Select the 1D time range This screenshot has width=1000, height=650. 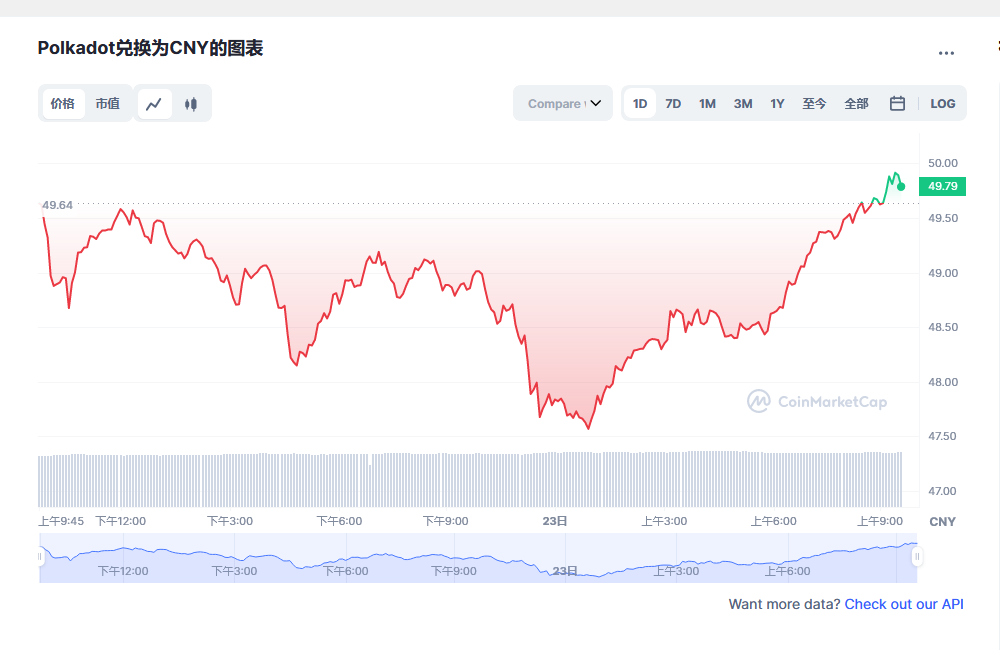coord(640,103)
